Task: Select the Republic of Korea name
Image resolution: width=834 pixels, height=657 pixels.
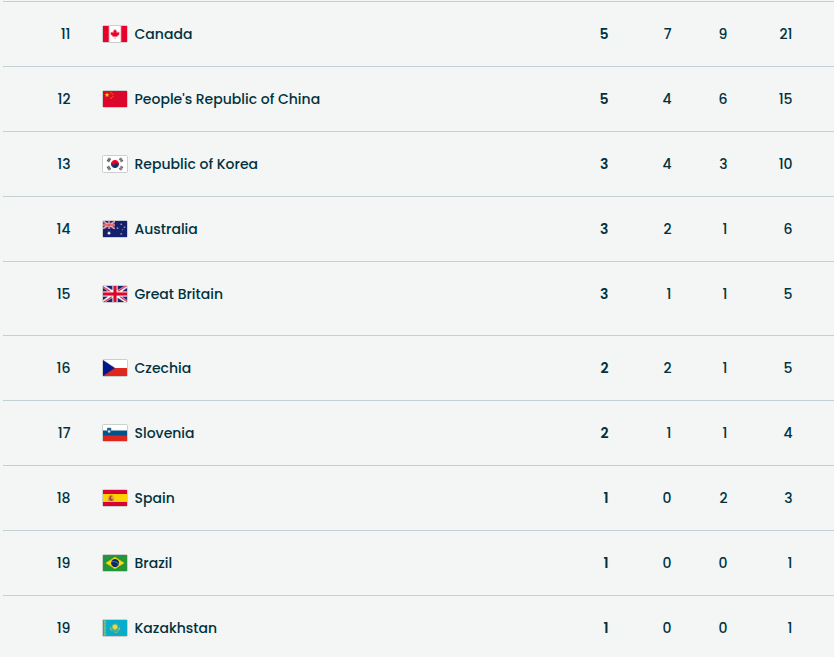Action: point(196,164)
